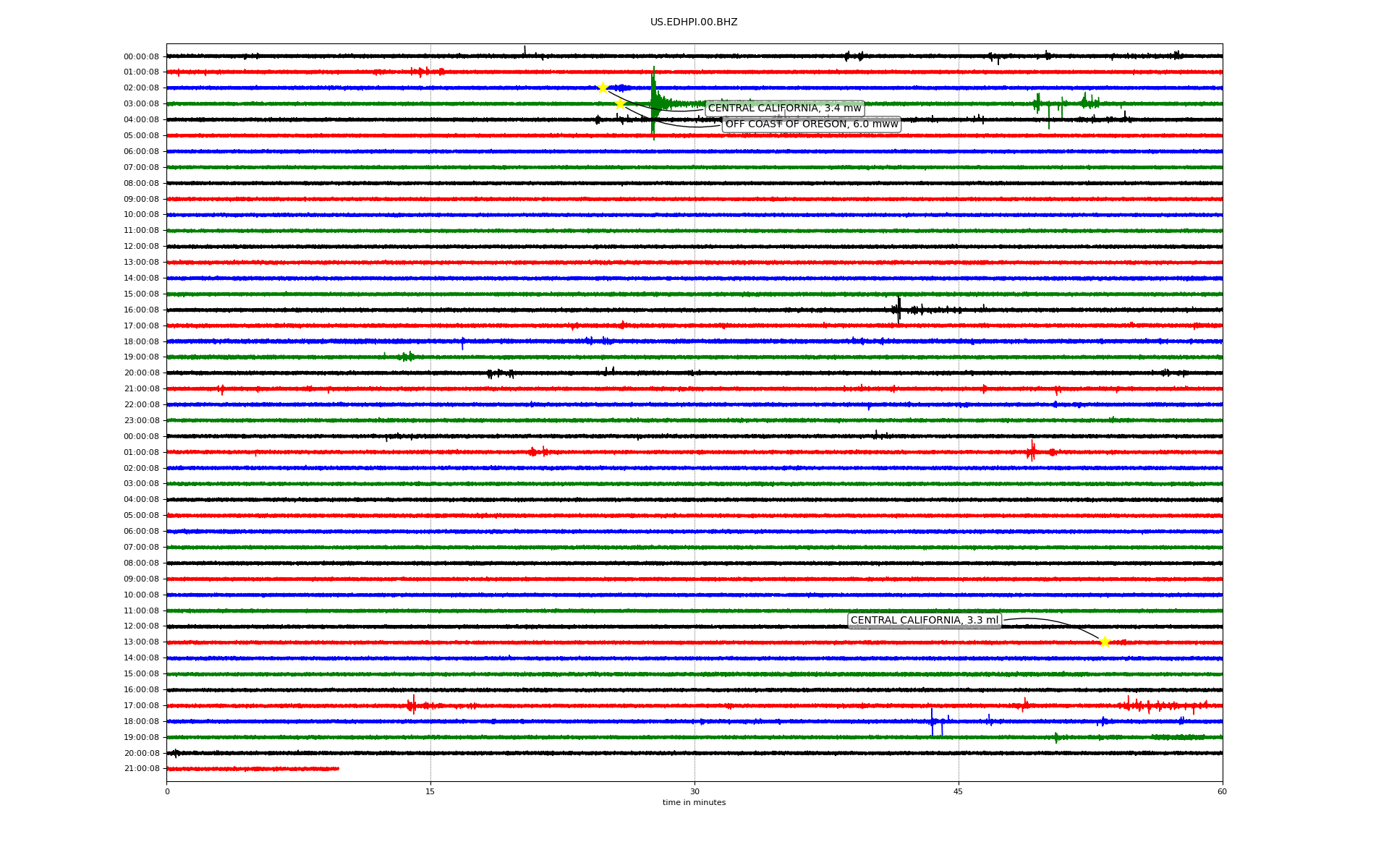Click the black spike on the 16:00:08 trace

click(x=899, y=310)
